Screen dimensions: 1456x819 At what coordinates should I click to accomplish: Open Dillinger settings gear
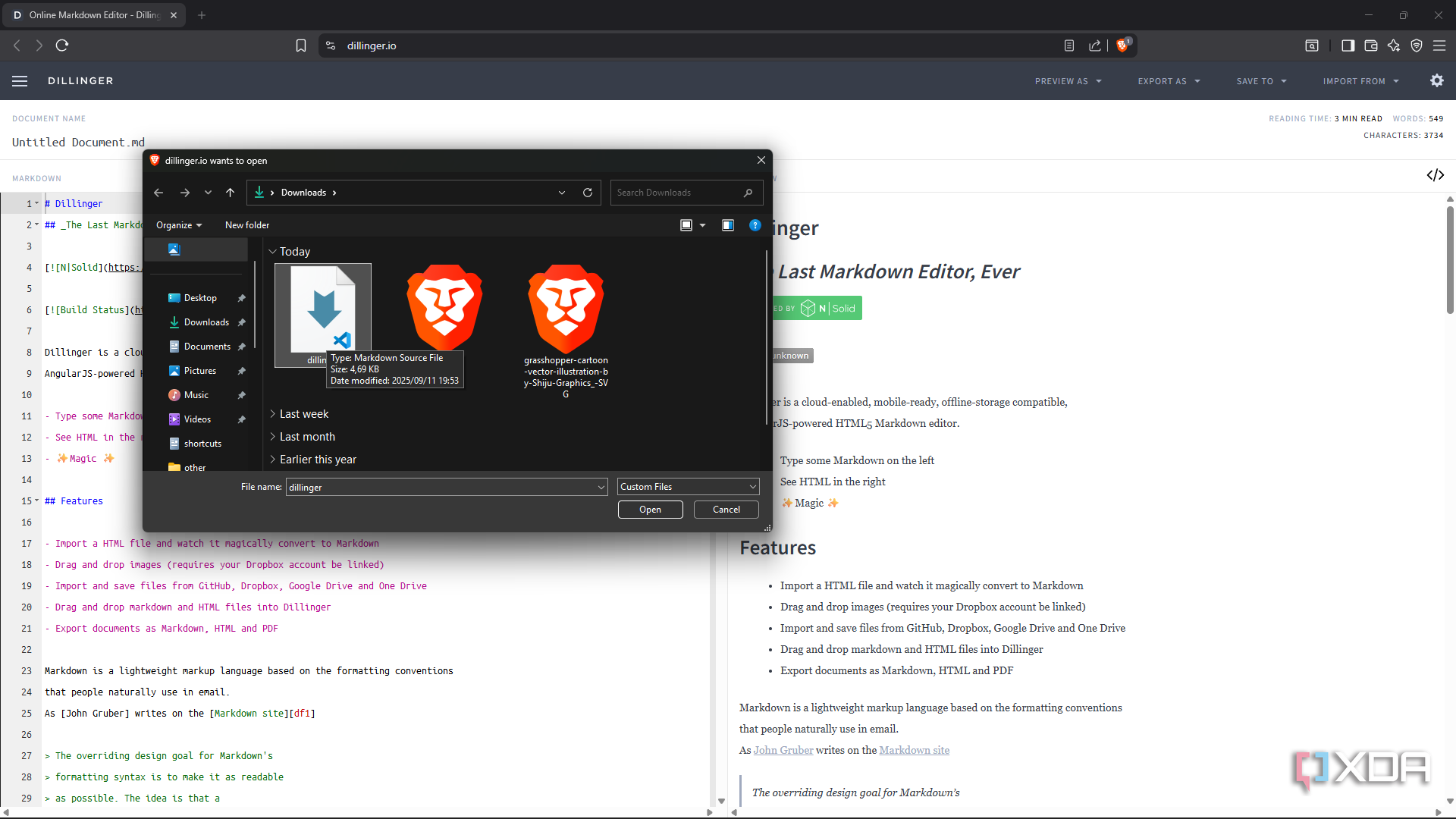1437,80
